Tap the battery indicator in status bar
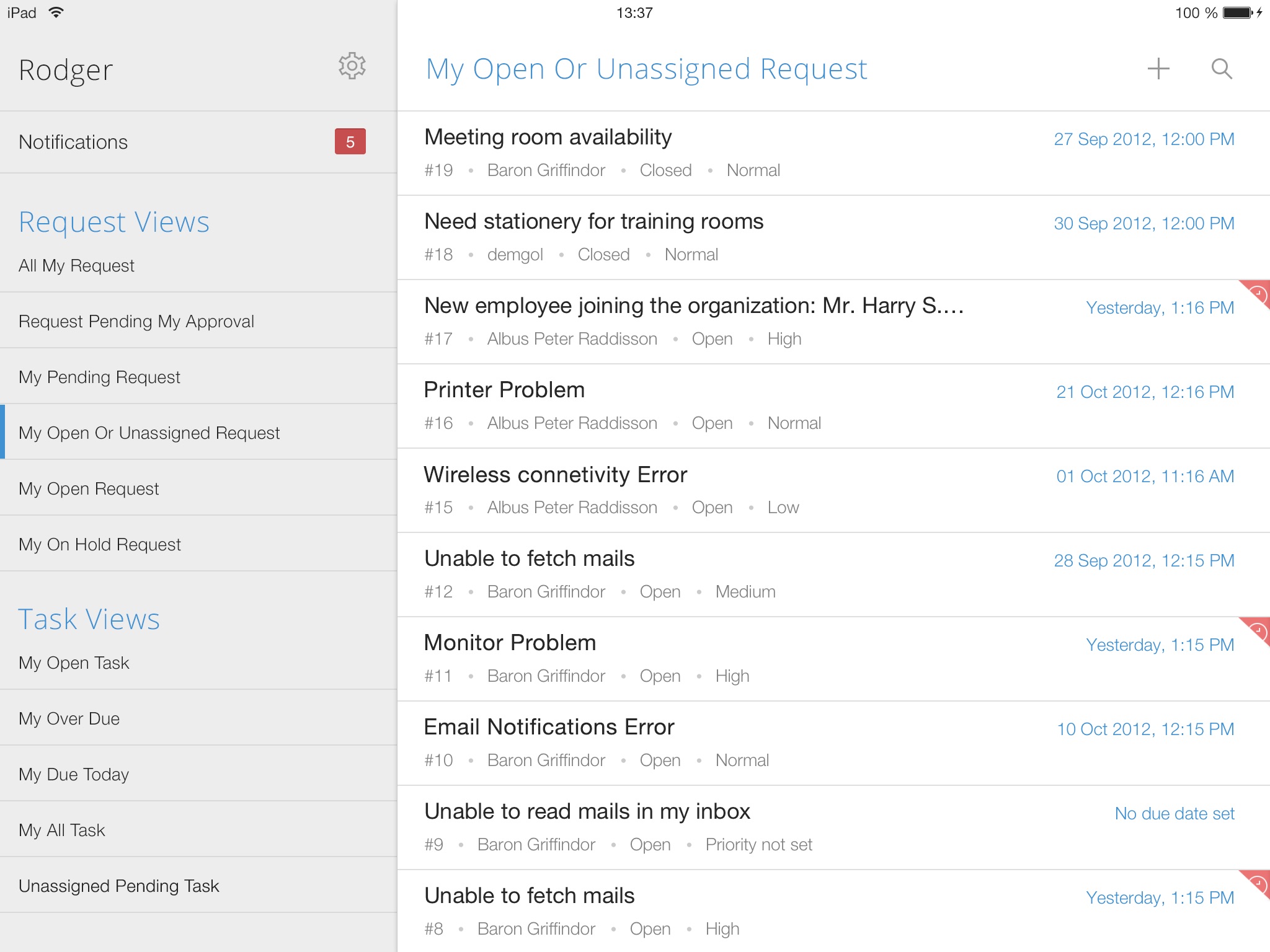 pos(1239,13)
